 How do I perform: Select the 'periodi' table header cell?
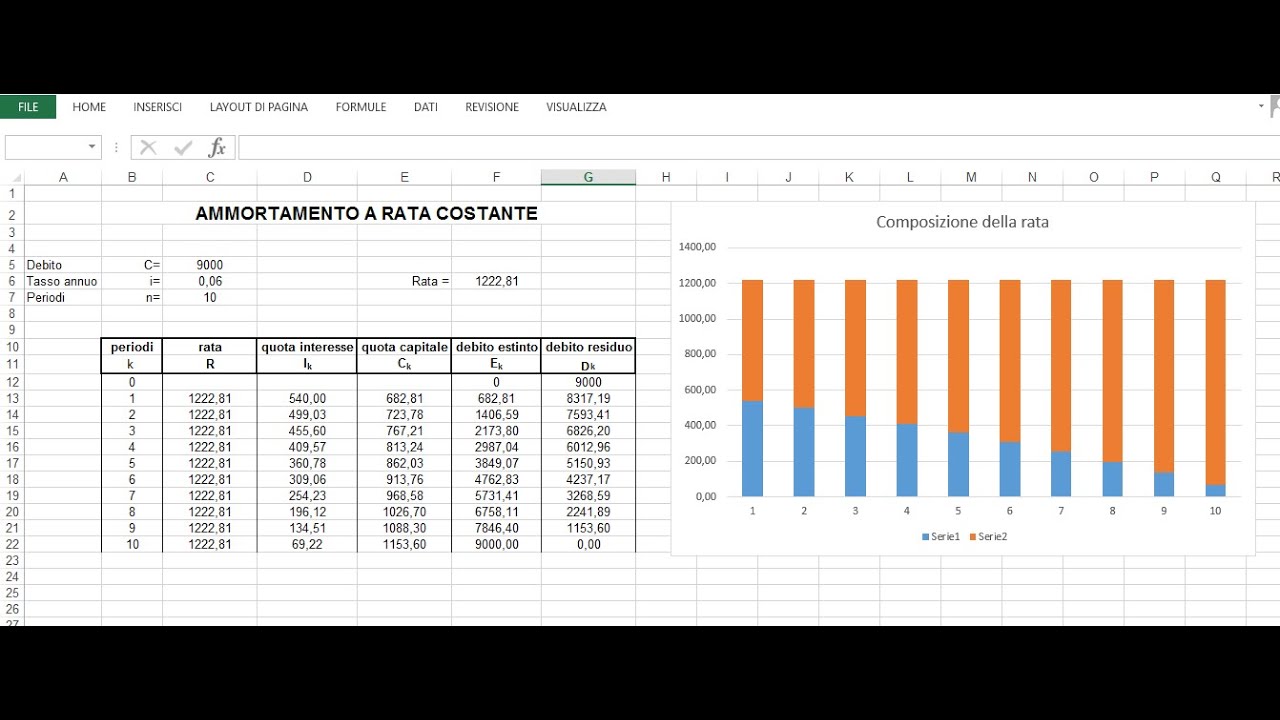pos(132,347)
